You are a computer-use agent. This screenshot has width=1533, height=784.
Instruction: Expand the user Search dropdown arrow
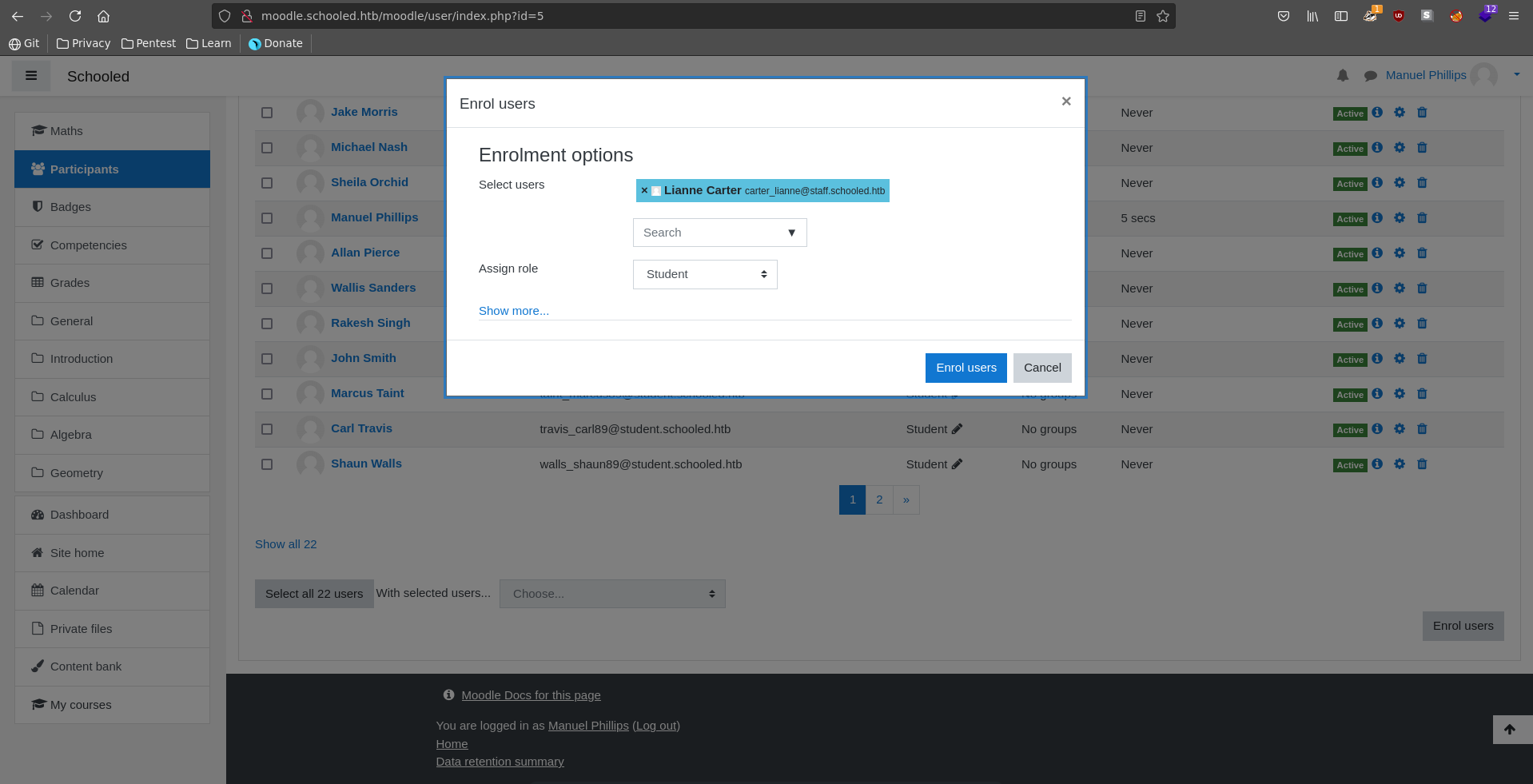[791, 233]
